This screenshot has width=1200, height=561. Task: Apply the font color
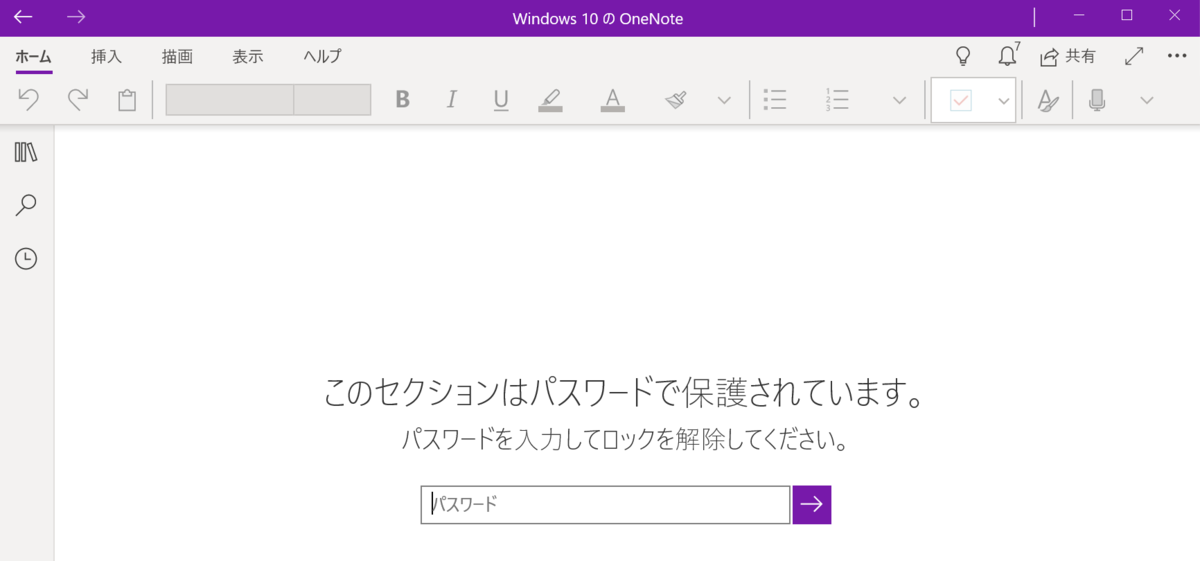[612, 100]
